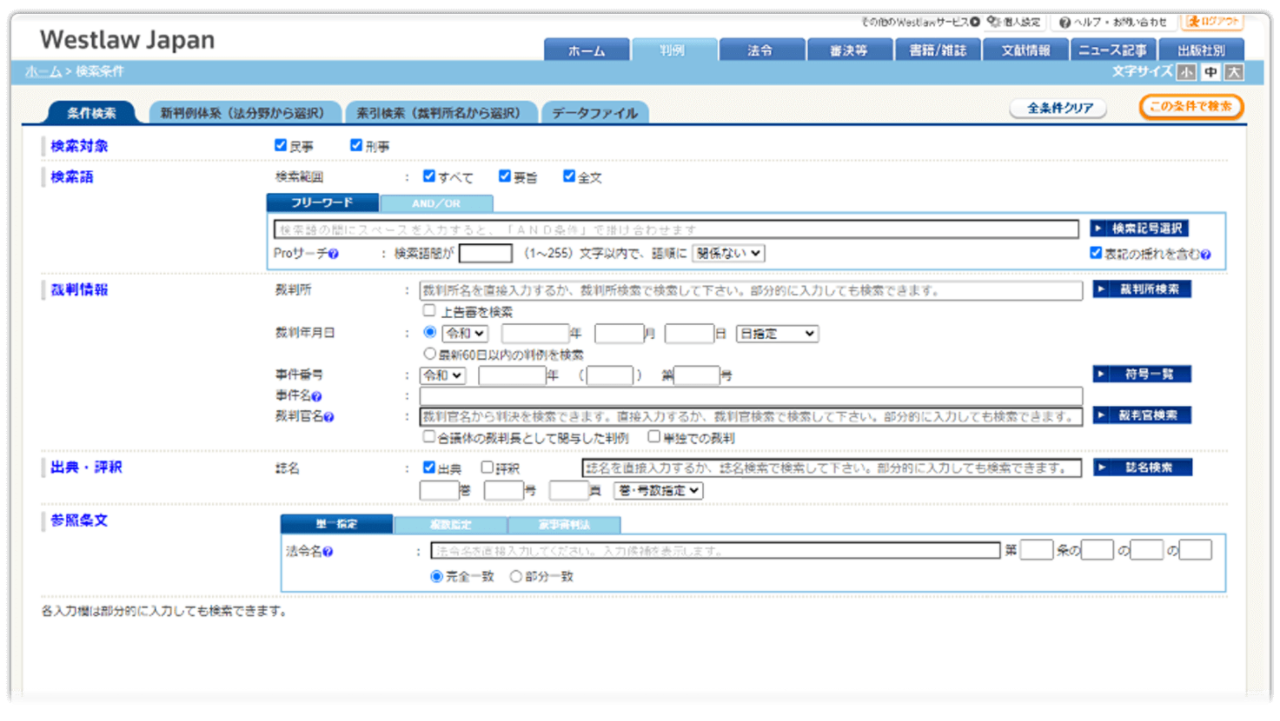Click help icon next to 裁判官名

(328, 416)
